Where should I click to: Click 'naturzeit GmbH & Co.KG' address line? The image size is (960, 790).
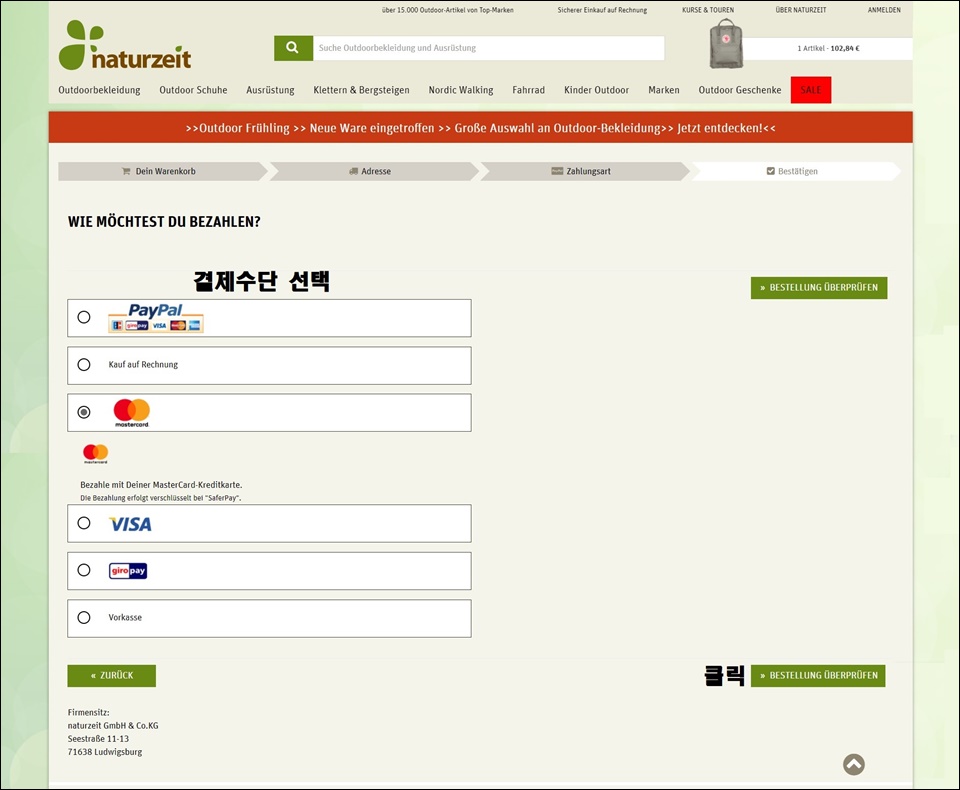pos(113,726)
